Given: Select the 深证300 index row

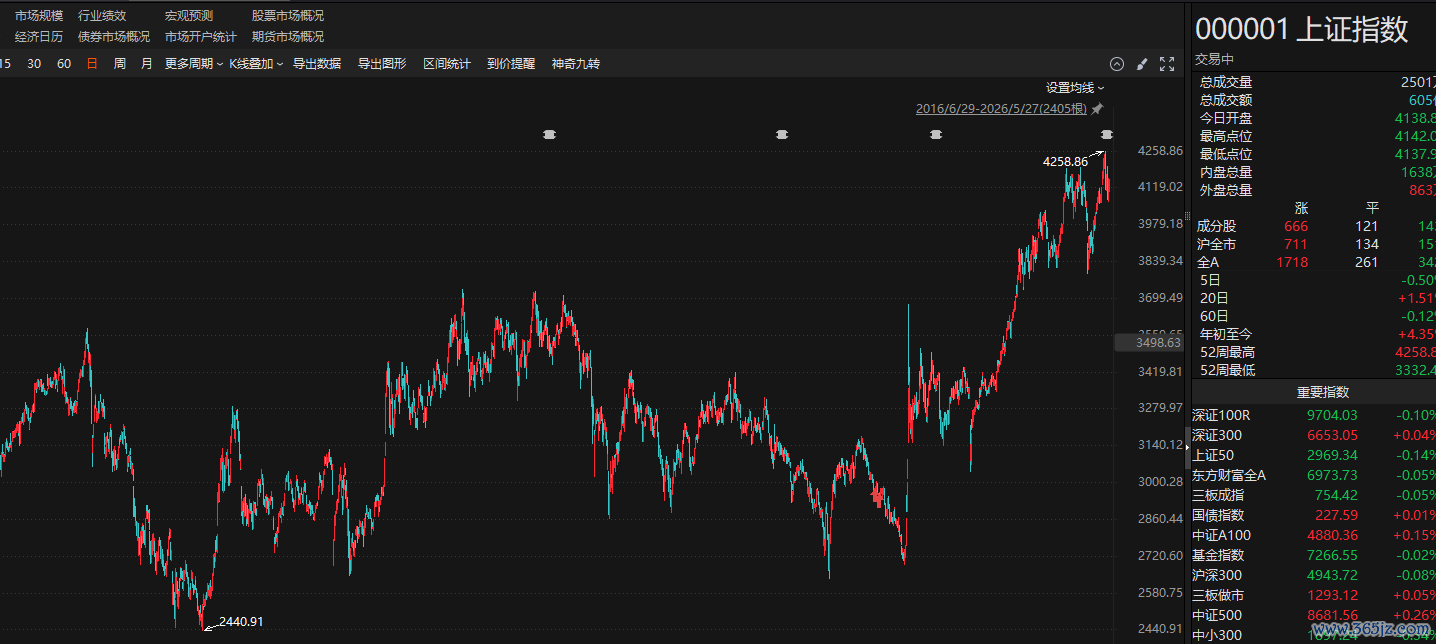Looking at the screenshot, I should (x=1314, y=435).
